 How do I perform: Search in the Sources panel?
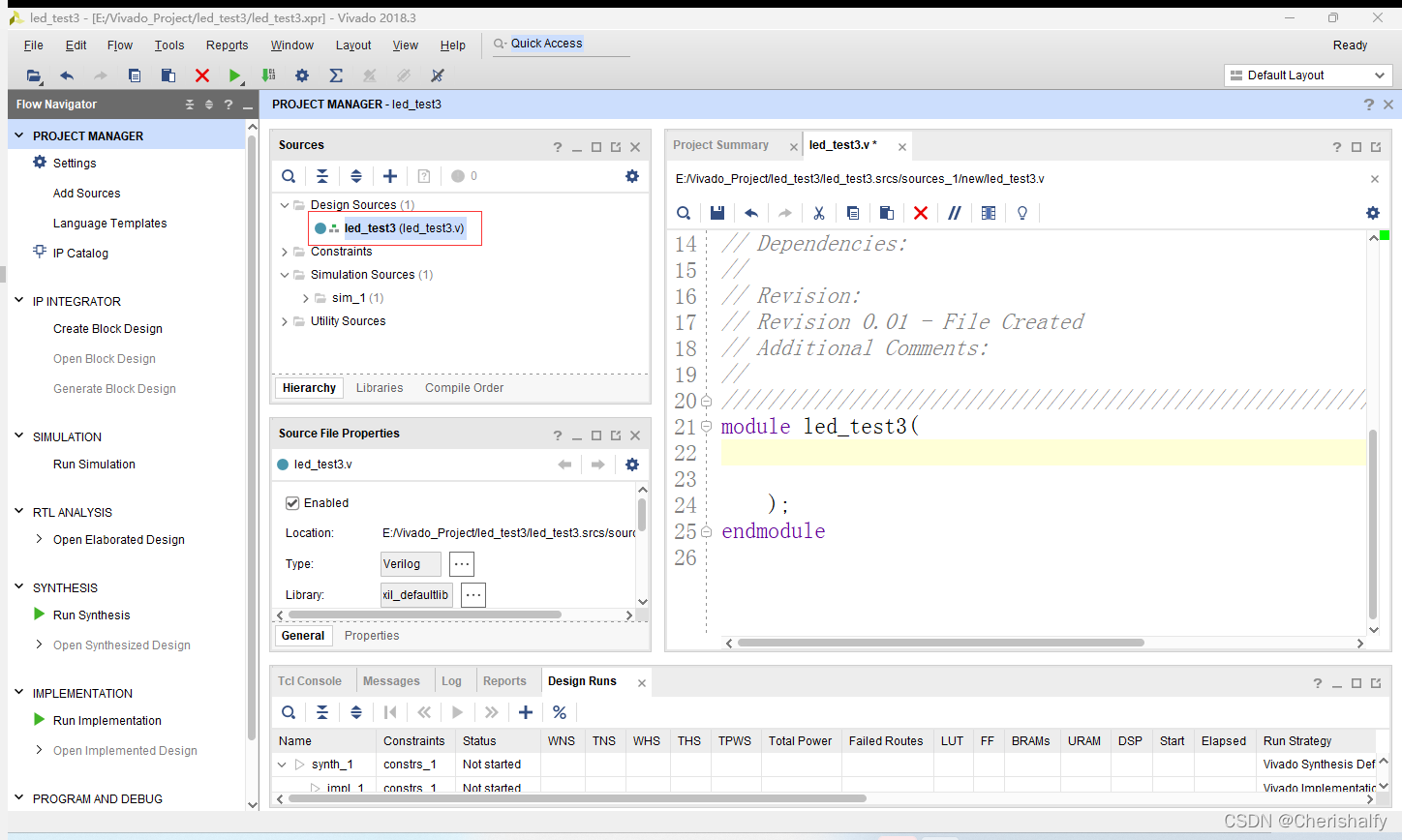click(x=289, y=176)
